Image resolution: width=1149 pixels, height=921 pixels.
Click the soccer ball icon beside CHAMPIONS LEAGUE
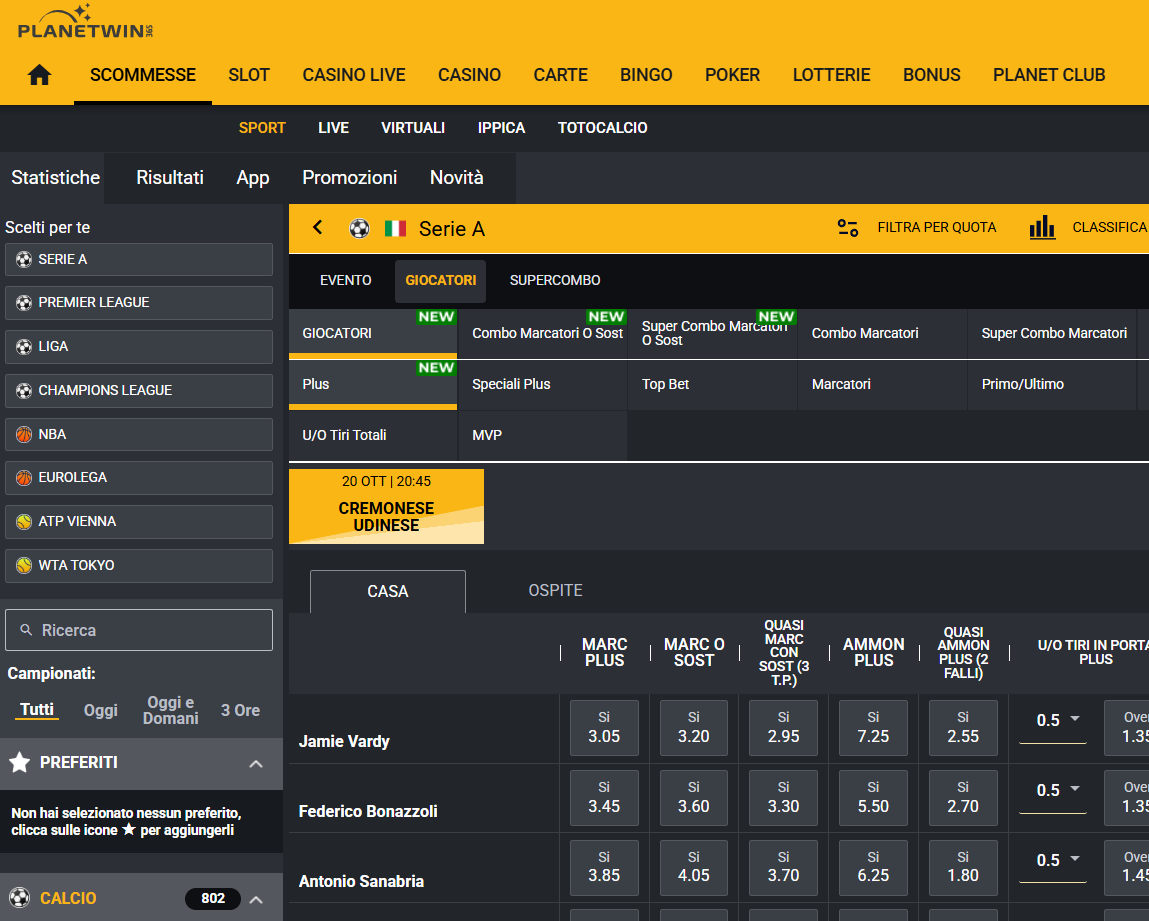pyautogui.click(x=24, y=391)
